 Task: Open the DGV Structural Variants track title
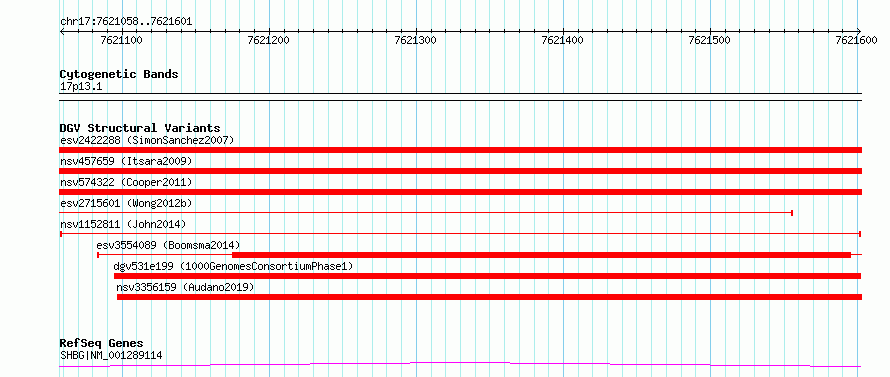(x=140, y=128)
